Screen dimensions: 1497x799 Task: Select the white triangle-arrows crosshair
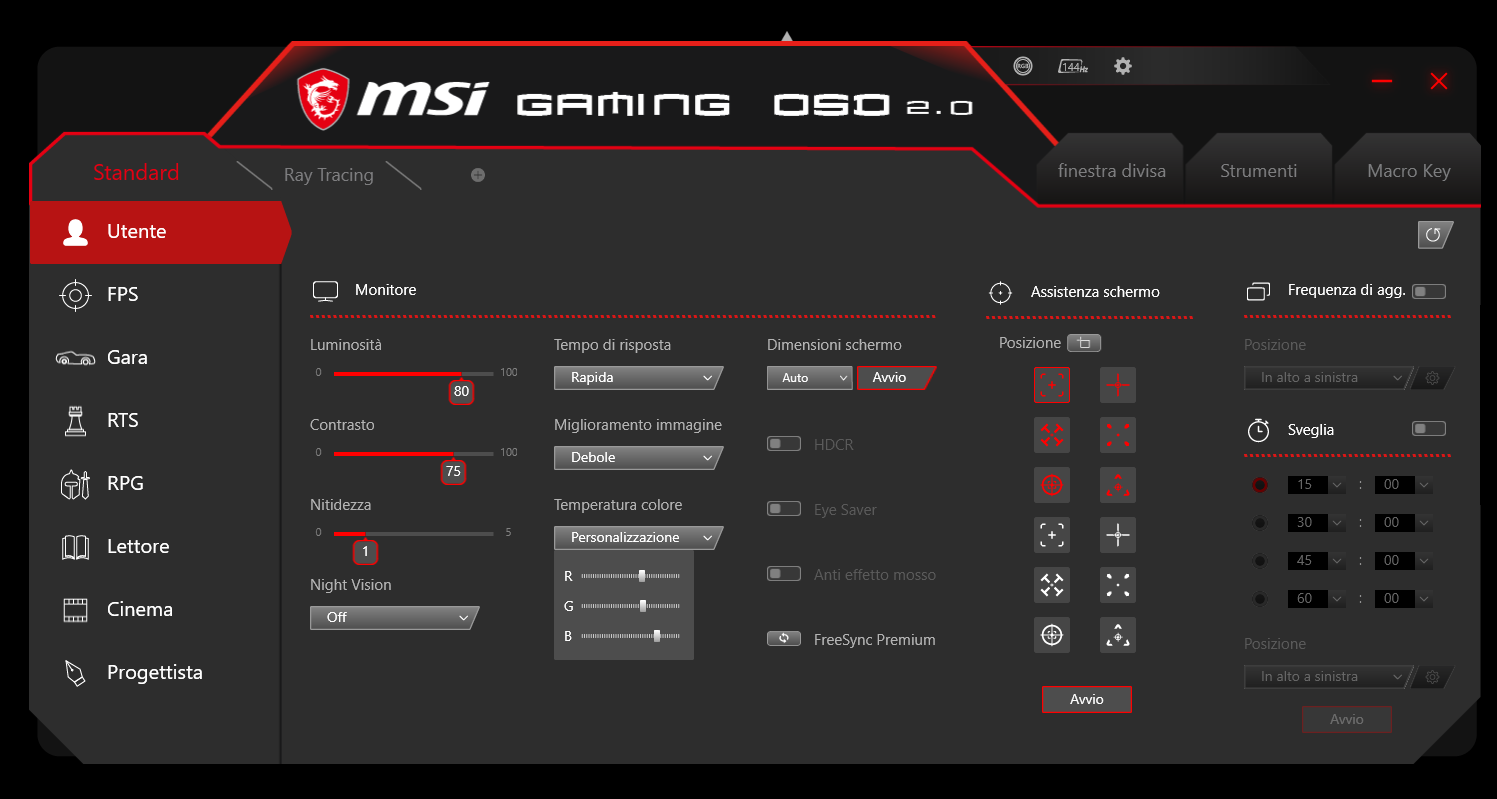tap(1118, 635)
